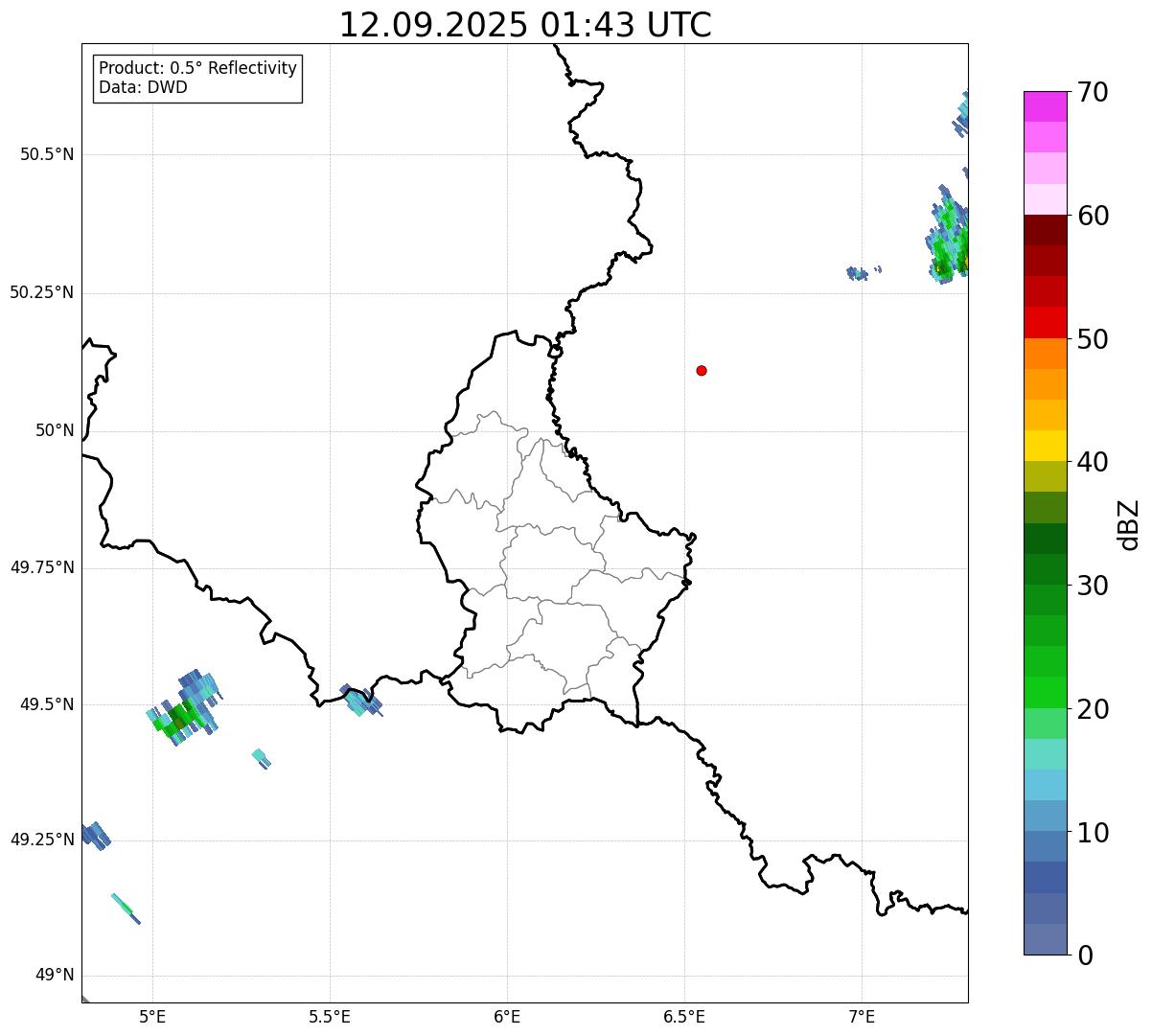Click the magenta color band at 70 dBZ
Viewport: 1152px width, 1036px height.
click(1045, 106)
